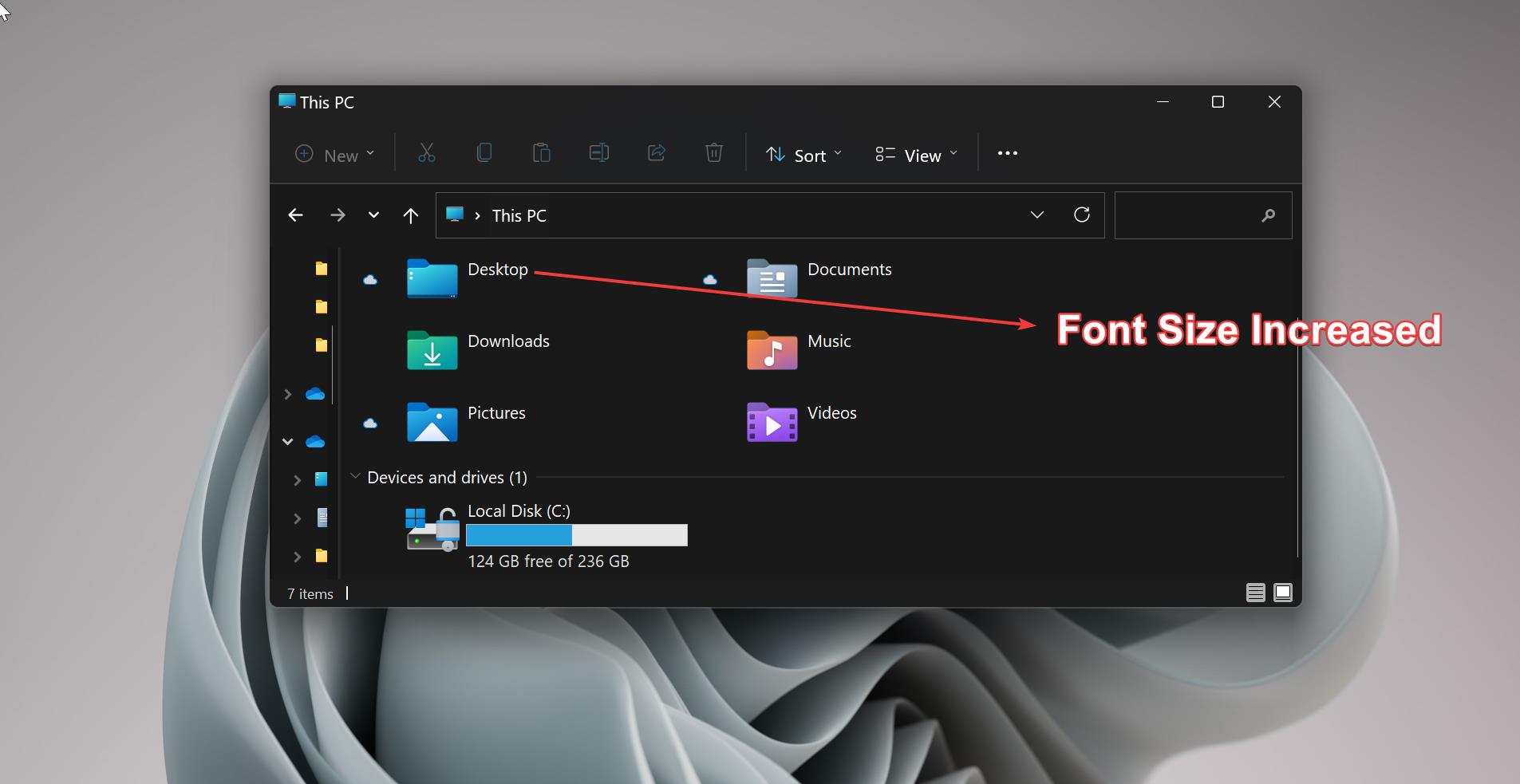This screenshot has height=784, width=1520.
Task: Navigate up one folder level
Action: click(409, 215)
